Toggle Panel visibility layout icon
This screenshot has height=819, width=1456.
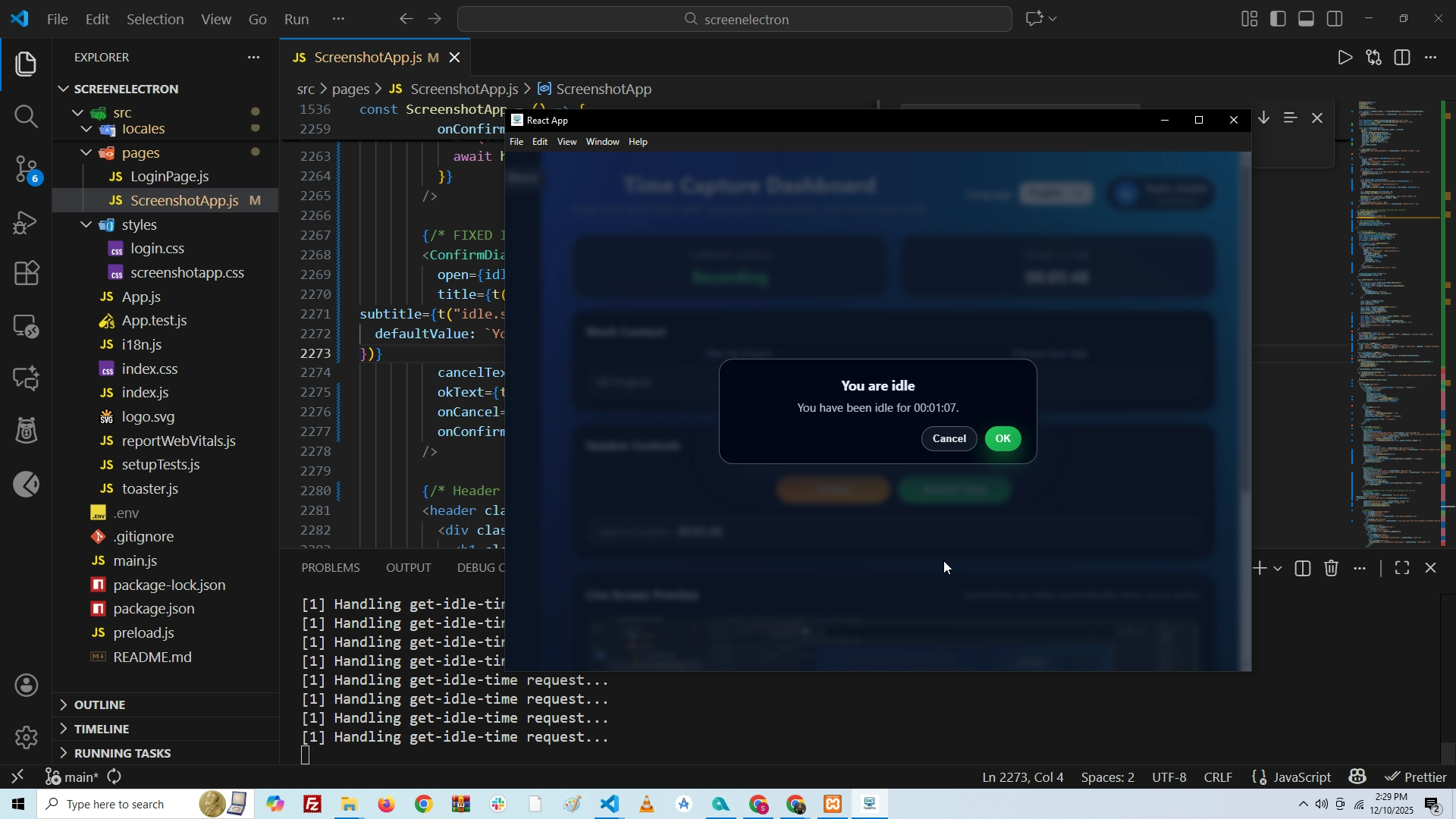[x=1307, y=19]
